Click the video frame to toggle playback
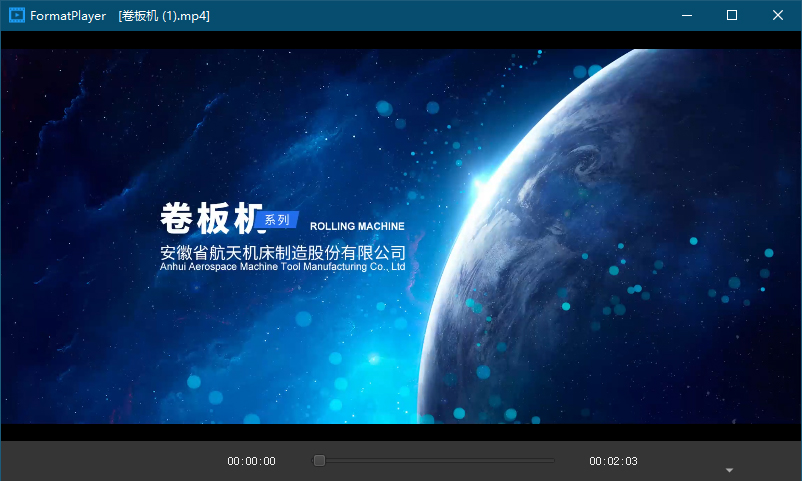This screenshot has width=802, height=481. click(x=401, y=236)
